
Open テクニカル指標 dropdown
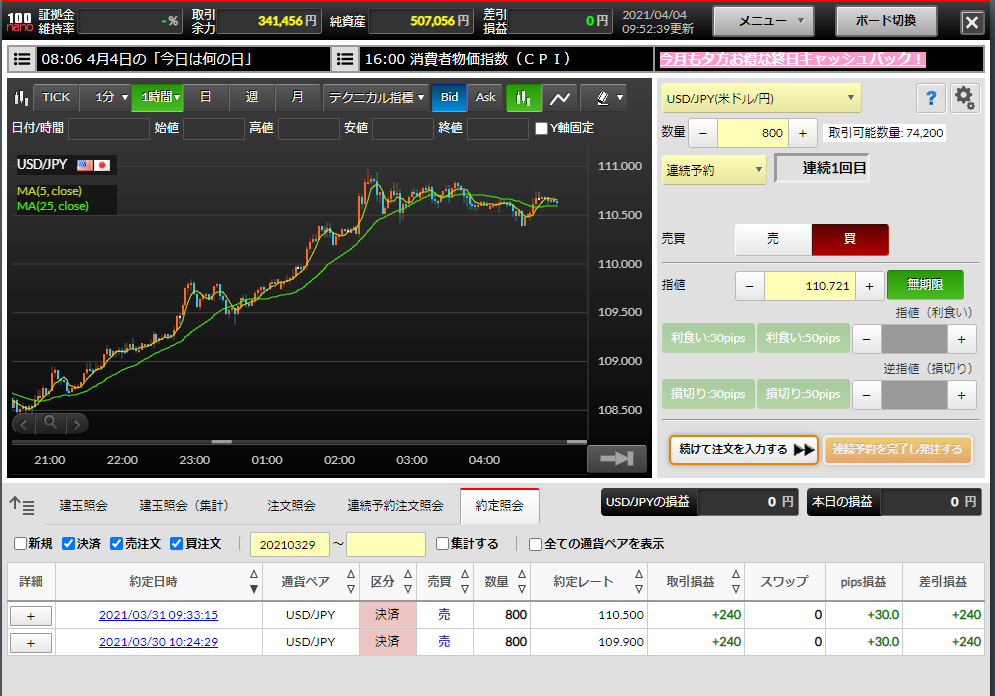coord(376,98)
